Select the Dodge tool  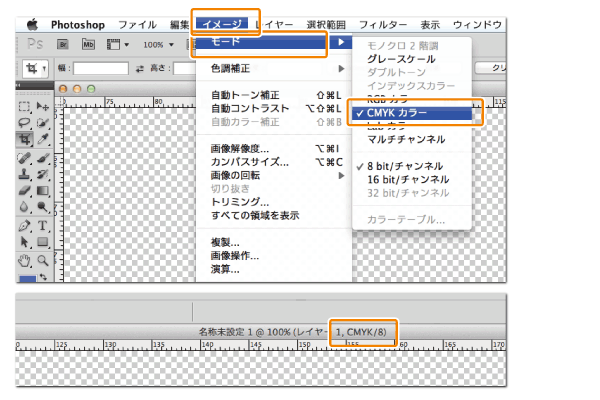[42, 207]
